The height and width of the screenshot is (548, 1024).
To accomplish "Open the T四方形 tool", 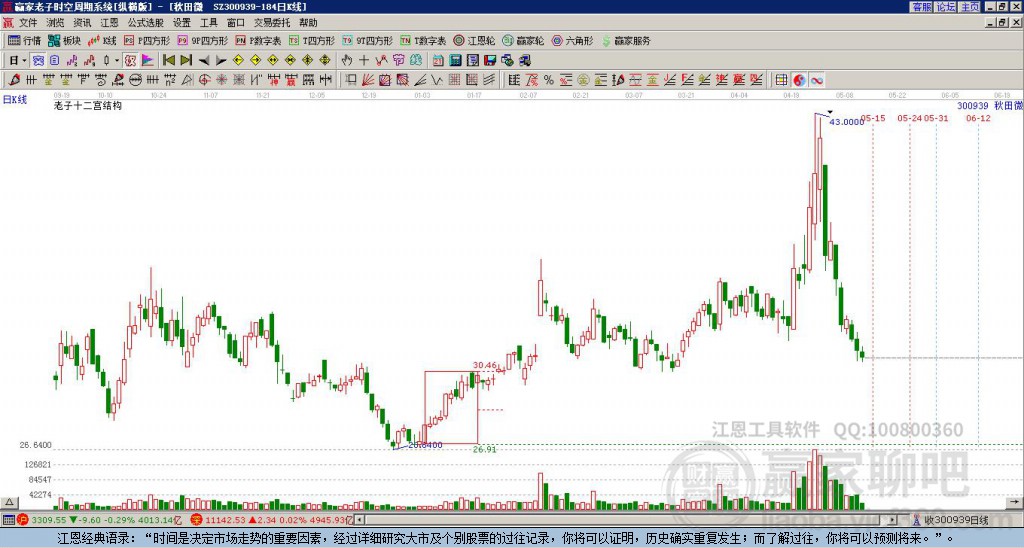I will click(311, 40).
